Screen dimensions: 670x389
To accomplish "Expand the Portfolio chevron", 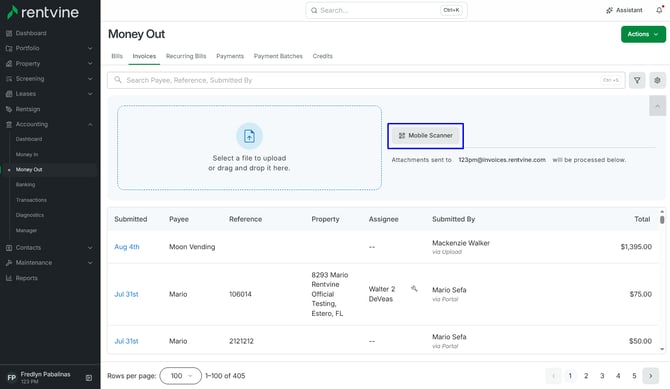I will [x=90, y=48].
